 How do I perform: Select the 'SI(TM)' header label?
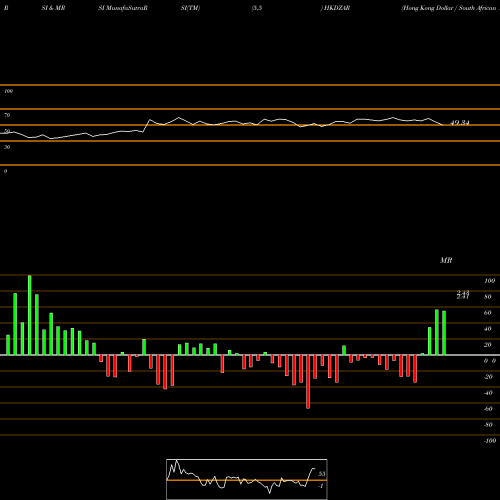[x=190, y=8]
